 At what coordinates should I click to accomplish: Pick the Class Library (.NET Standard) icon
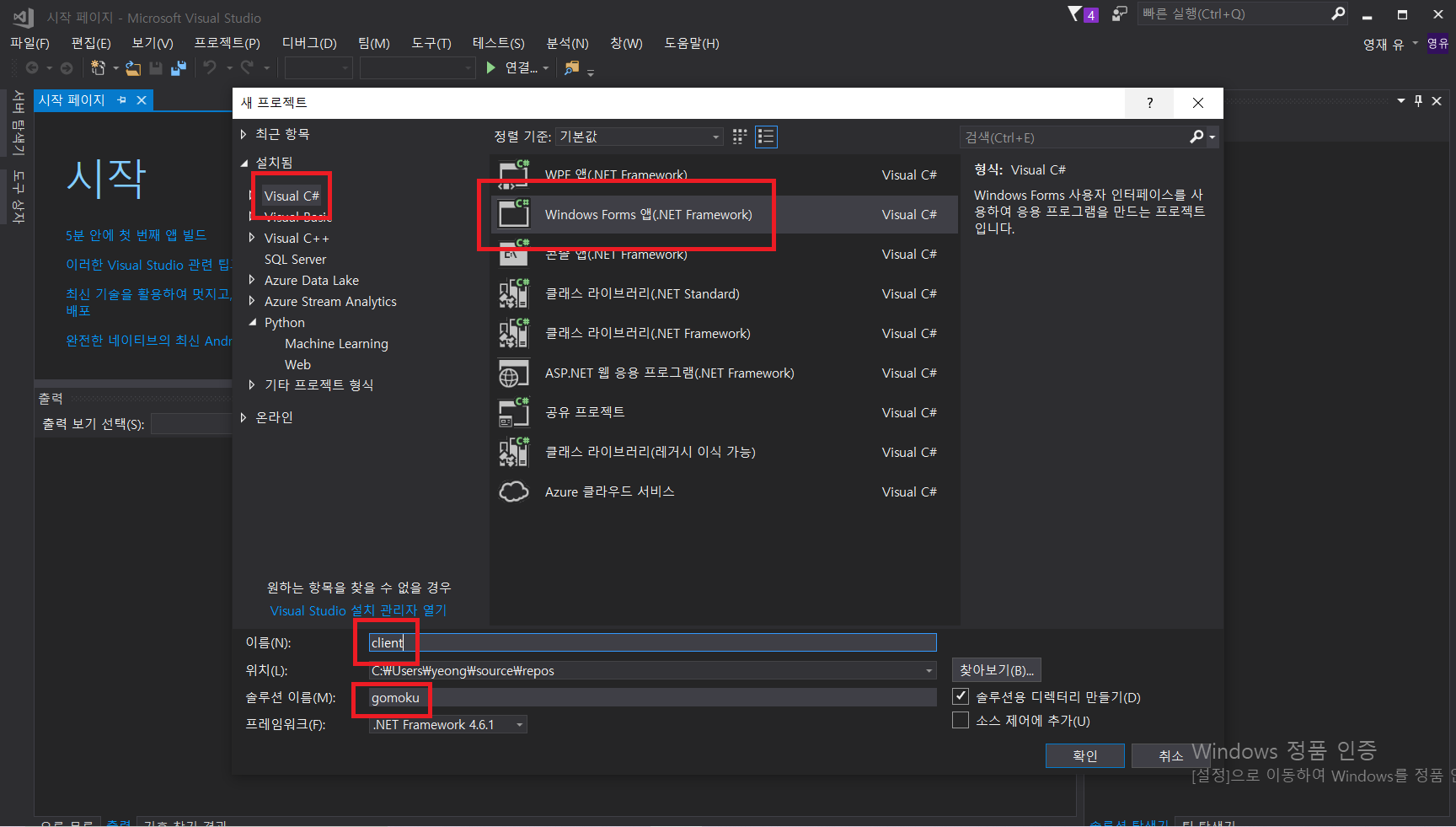pyautogui.click(x=513, y=293)
